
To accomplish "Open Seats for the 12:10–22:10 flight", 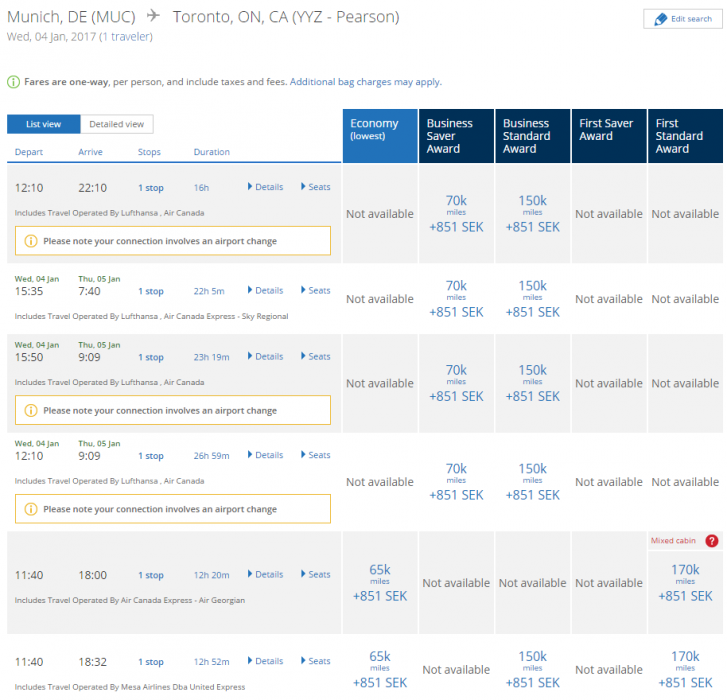I will [x=315, y=187].
